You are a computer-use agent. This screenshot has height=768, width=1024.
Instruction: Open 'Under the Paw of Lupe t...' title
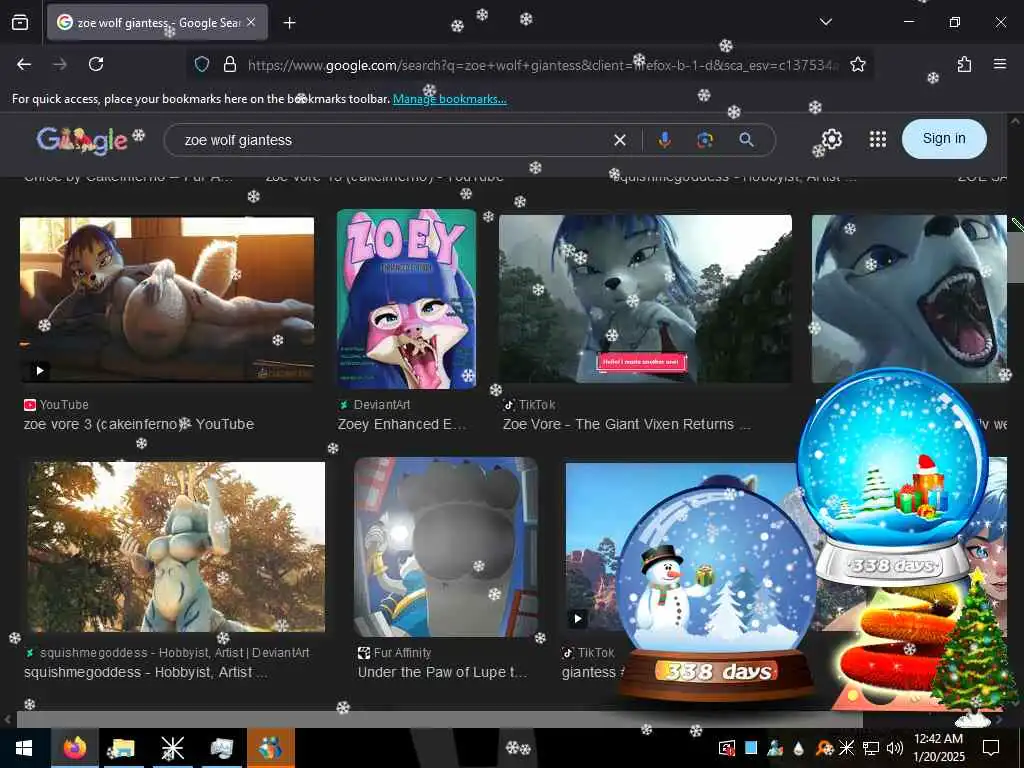pyautogui.click(x=442, y=672)
